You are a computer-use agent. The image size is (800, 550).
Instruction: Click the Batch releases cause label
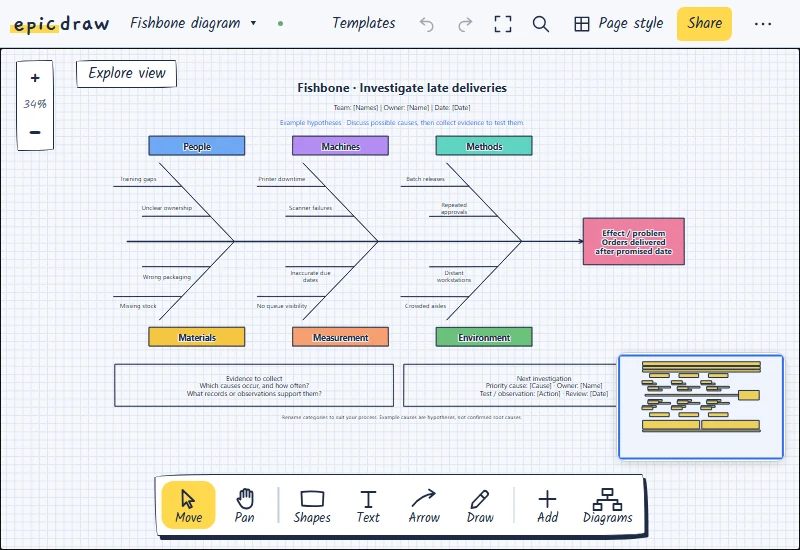(x=426, y=179)
